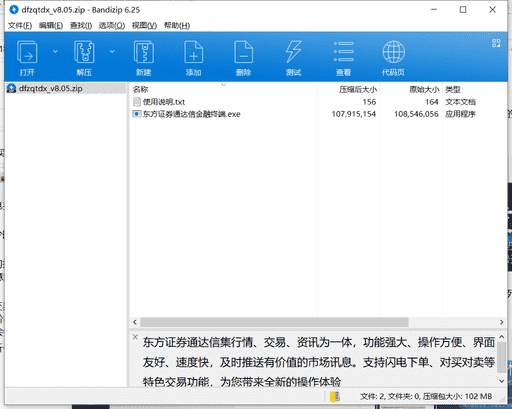
Task: Select the file 使用说明.txt
Action: [164, 102]
